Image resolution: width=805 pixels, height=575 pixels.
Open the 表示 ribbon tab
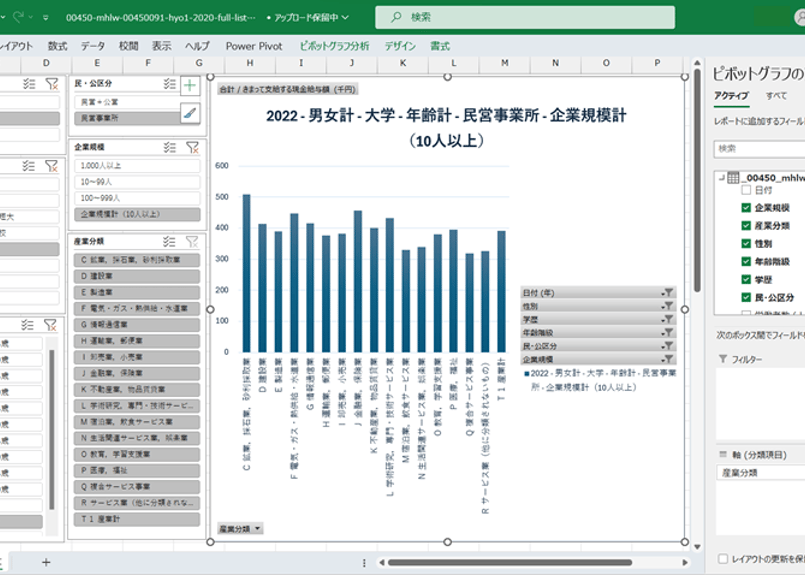(x=161, y=46)
